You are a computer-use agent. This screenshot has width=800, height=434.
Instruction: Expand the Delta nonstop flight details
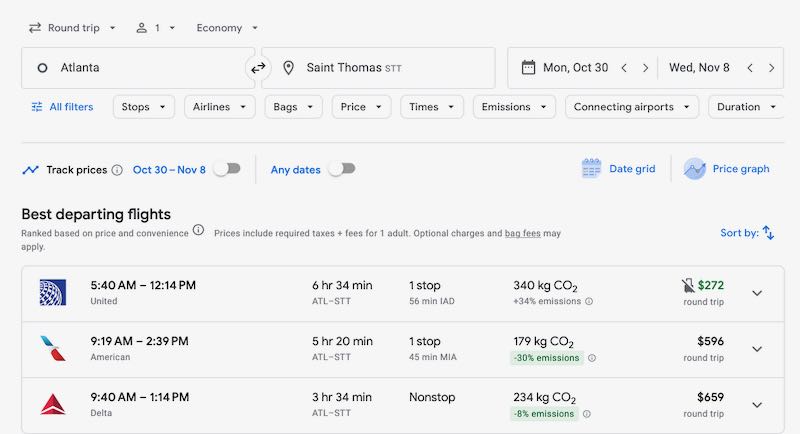[x=757, y=405]
